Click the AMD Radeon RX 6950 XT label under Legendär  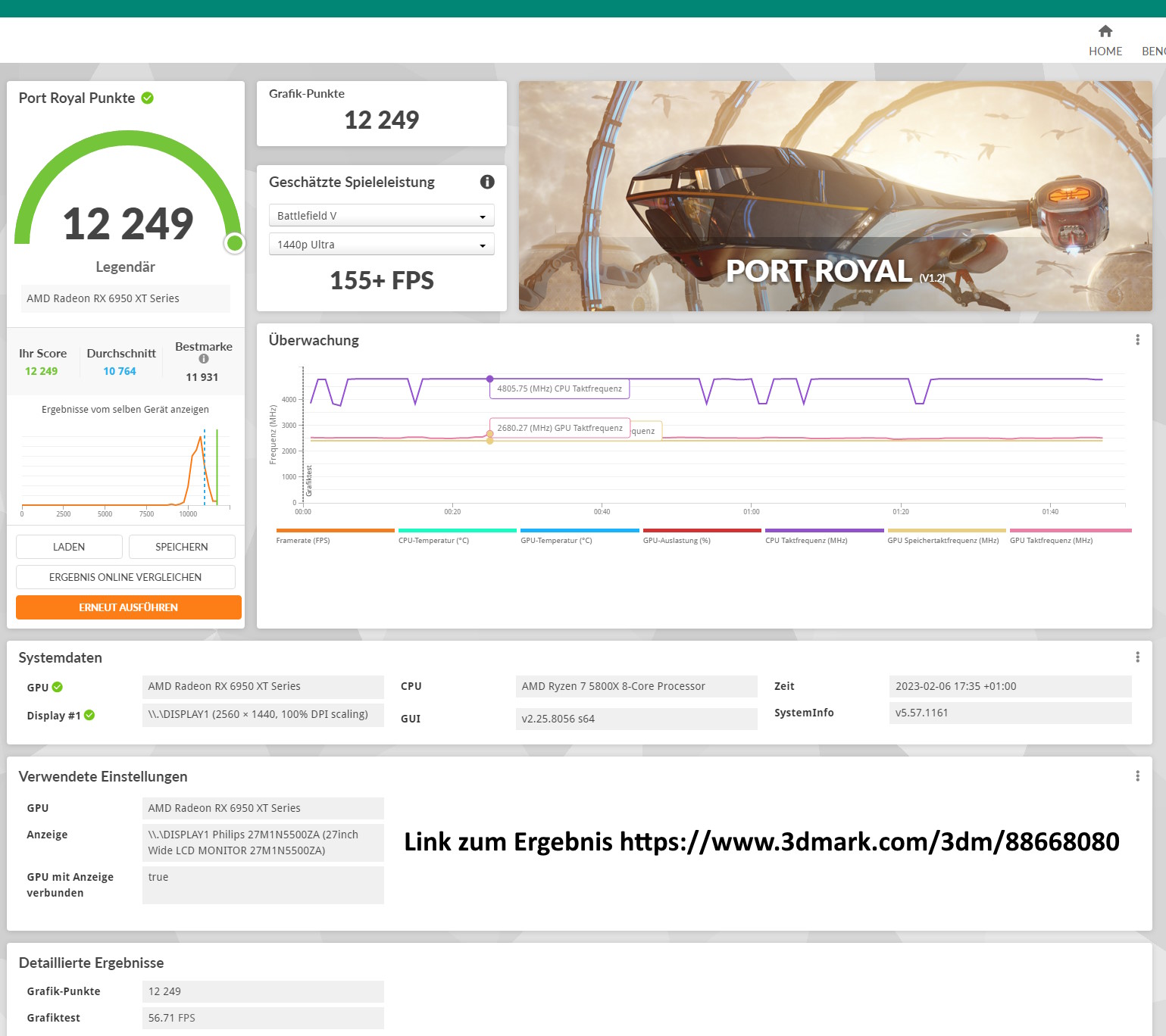pyautogui.click(x=126, y=298)
